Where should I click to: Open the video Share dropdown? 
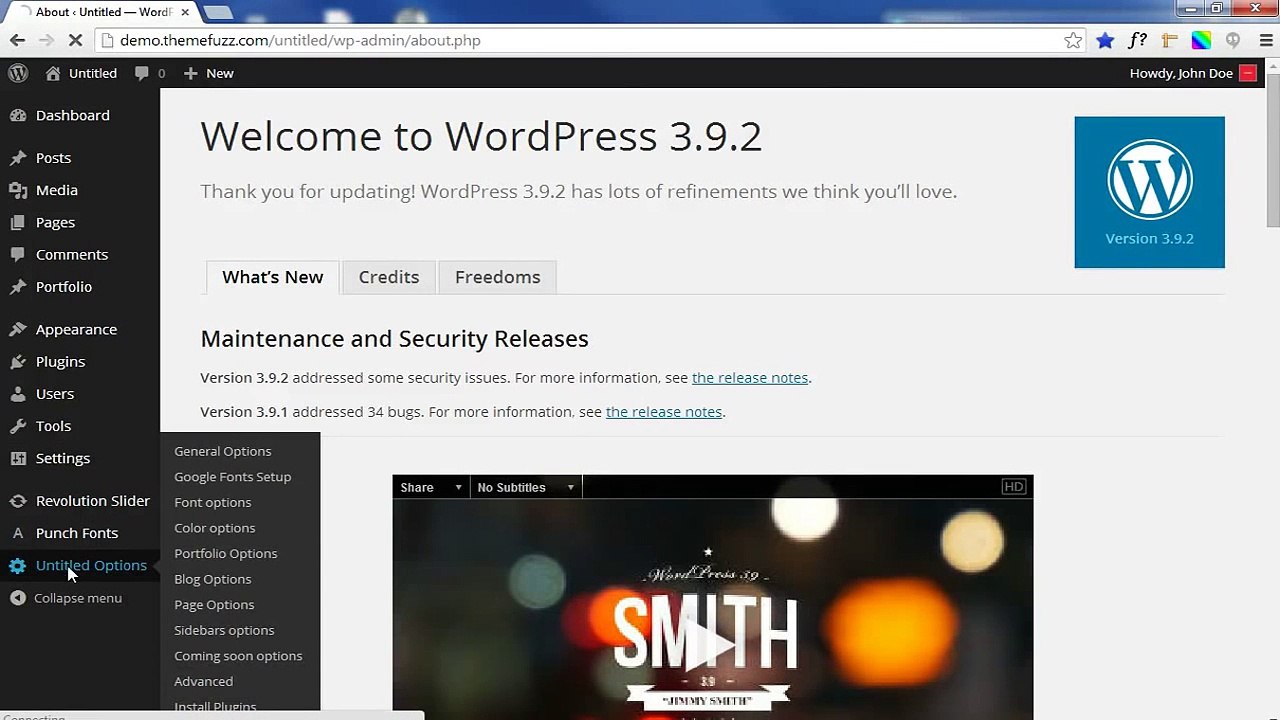431,487
